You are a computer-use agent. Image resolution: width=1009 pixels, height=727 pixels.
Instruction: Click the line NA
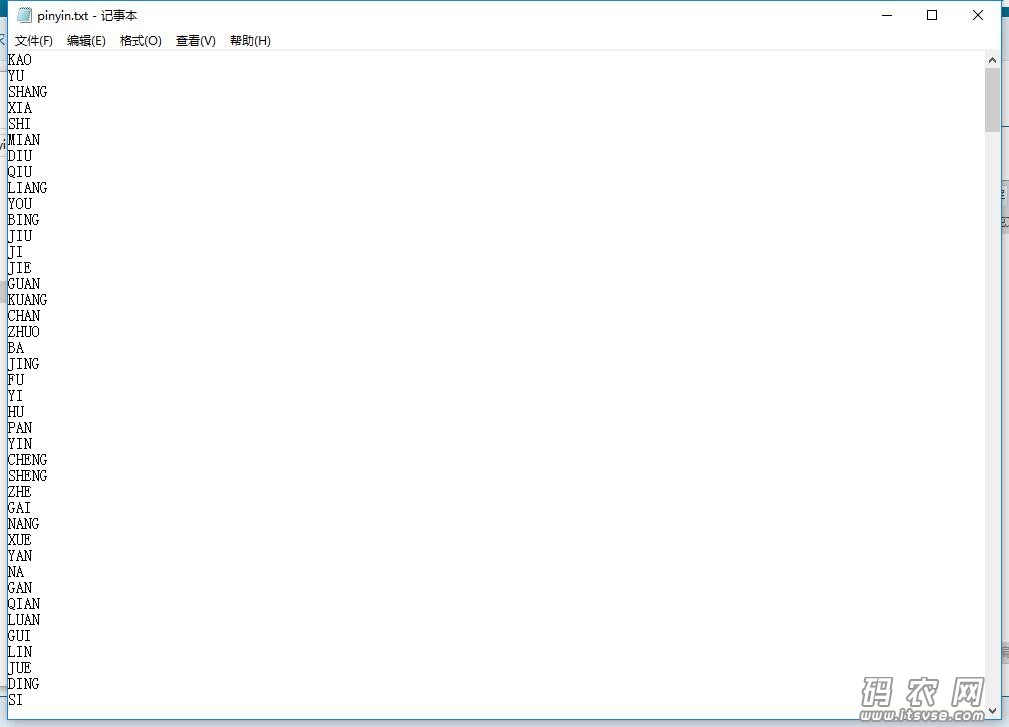click(x=15, y=572)
